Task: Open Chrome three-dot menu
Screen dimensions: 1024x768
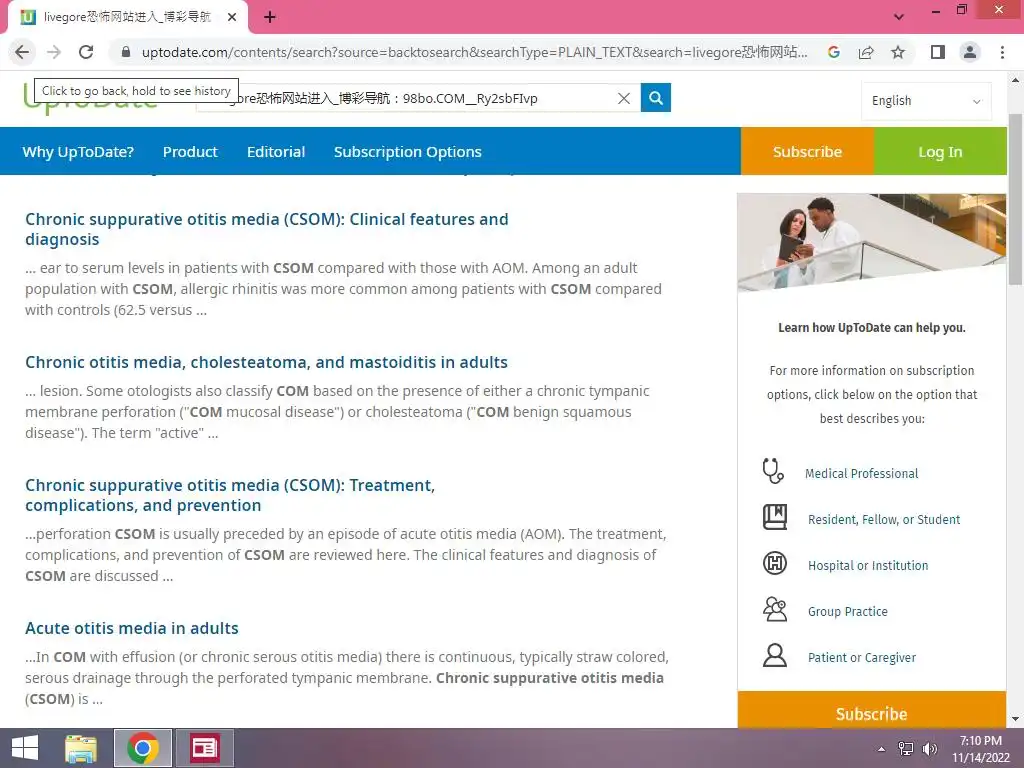Action: 1002,52
